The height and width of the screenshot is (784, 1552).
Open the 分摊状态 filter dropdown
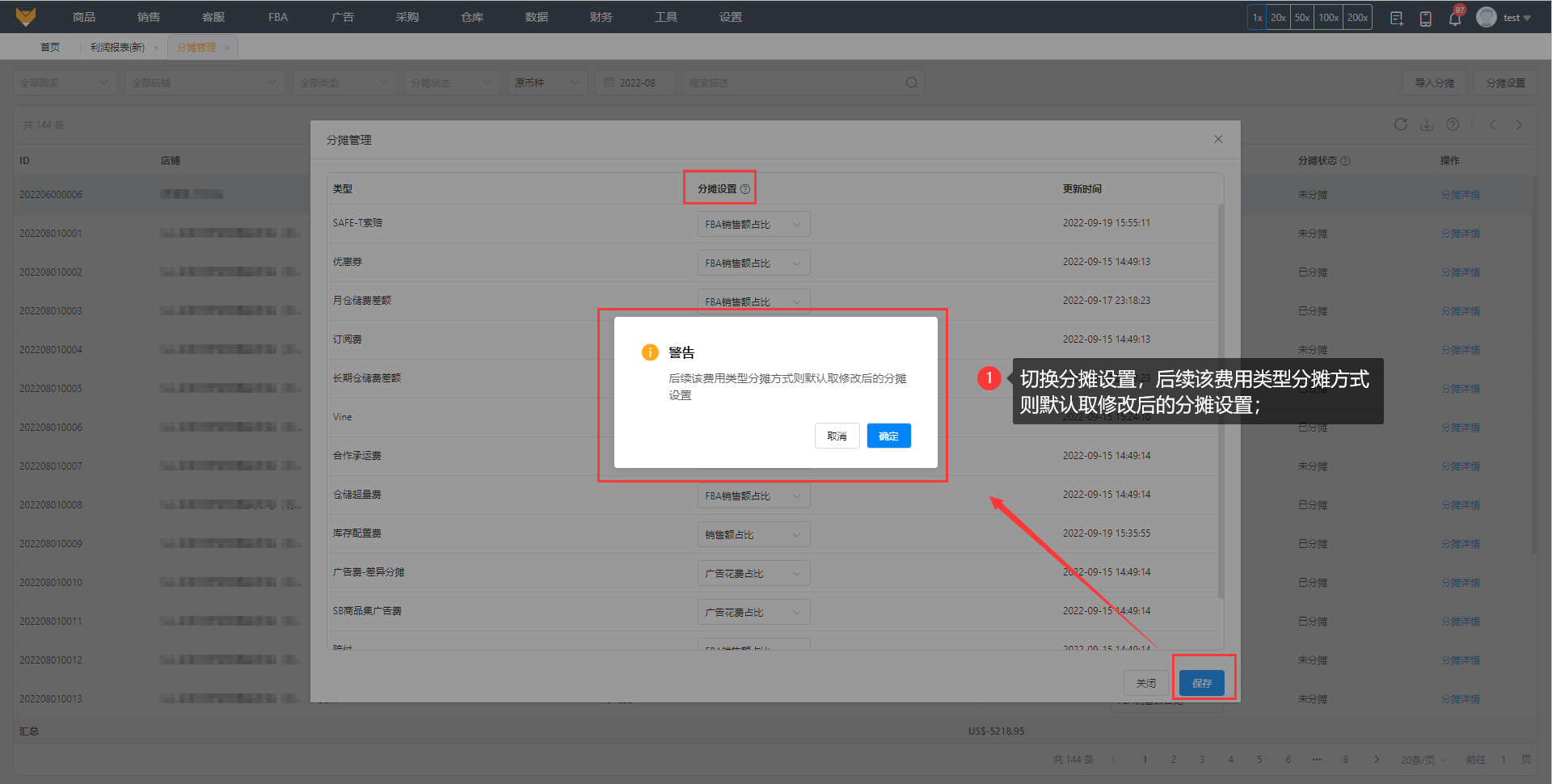451,82
